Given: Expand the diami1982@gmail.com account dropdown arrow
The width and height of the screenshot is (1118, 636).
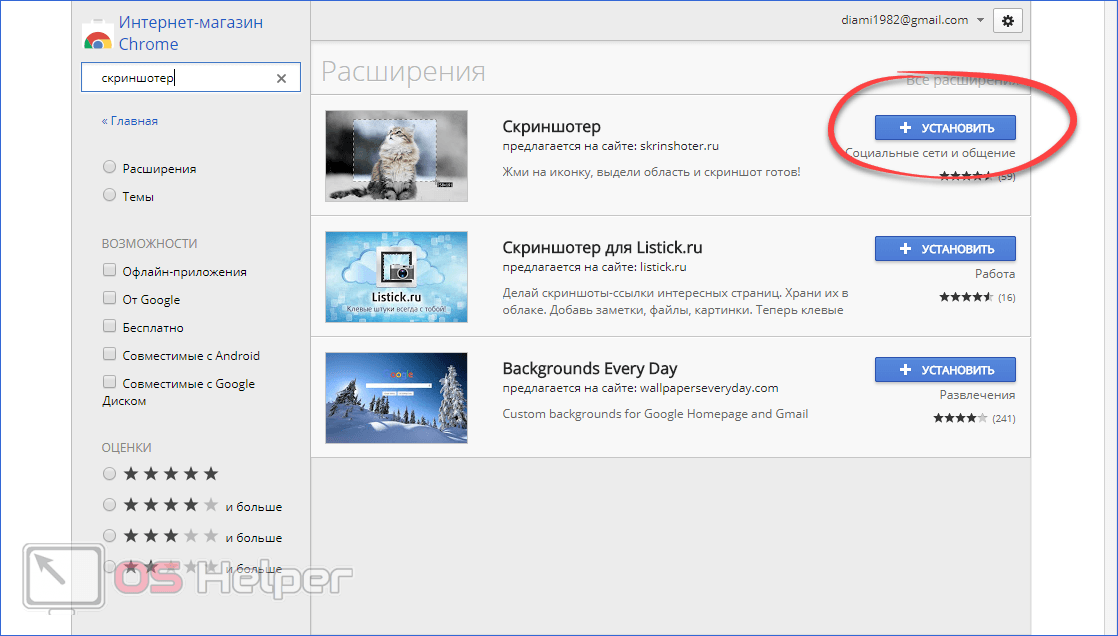Looking at the screenshot, I should [980, 20].
